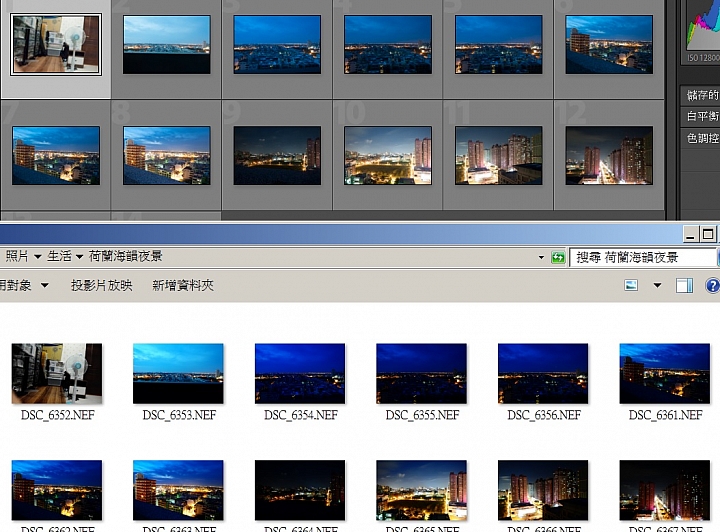This screenshot has width=720, height=532.
Task: Open the 用對象 dropdown in toolbar
Action: click(x=24, y=286)
